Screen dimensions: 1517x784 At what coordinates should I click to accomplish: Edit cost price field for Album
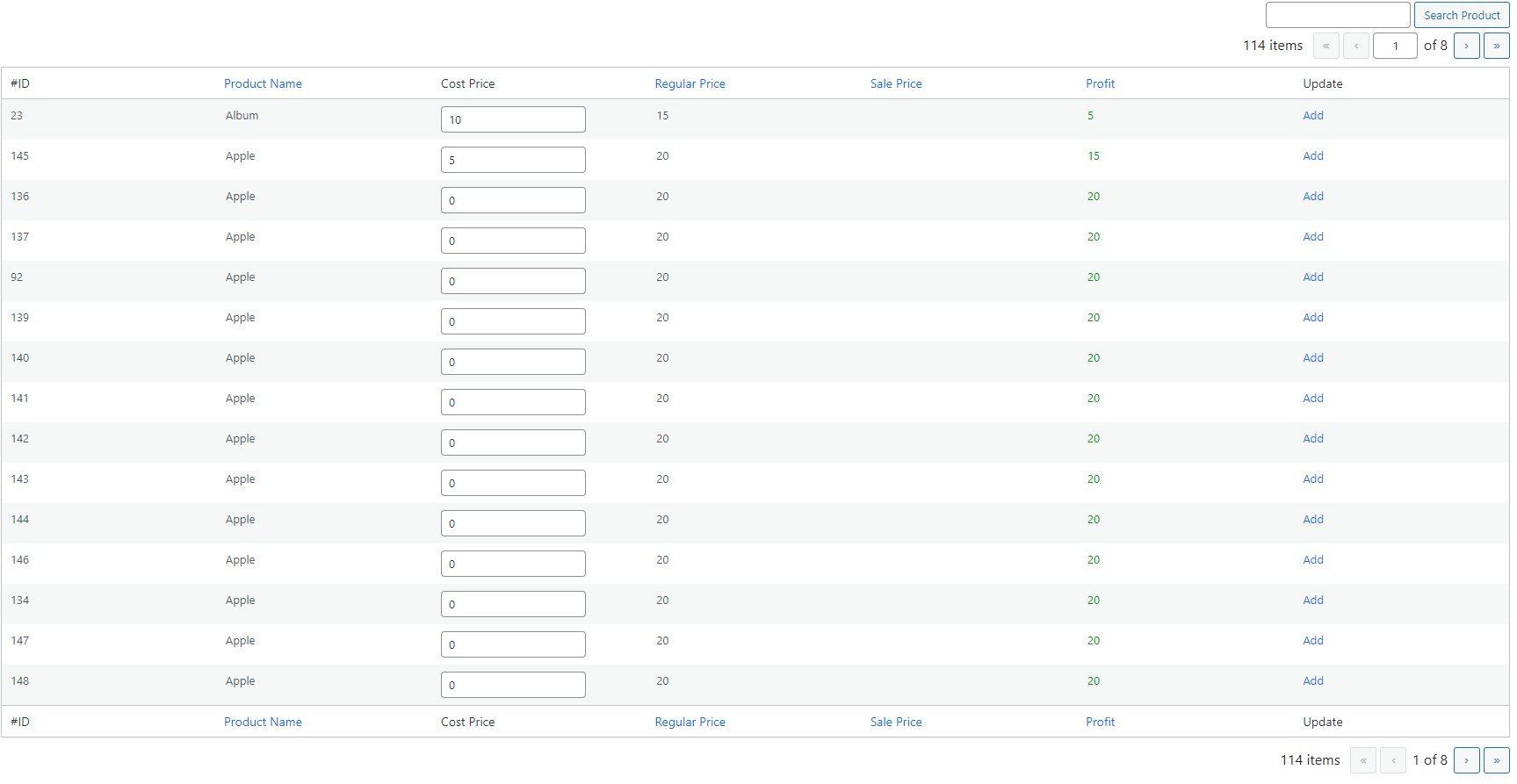[513, 119]
